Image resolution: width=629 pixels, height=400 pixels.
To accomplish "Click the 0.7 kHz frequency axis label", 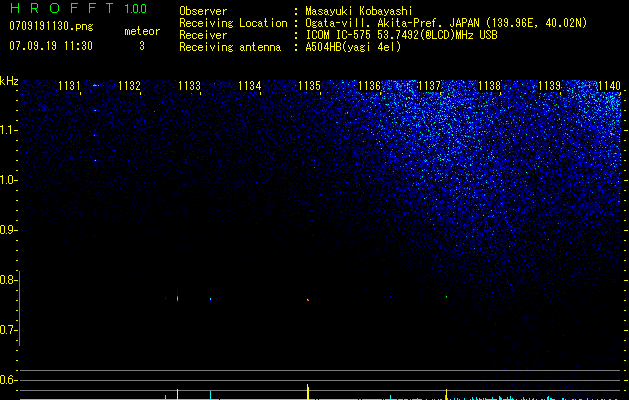I will pyautogui.click(x=7, y=330).
